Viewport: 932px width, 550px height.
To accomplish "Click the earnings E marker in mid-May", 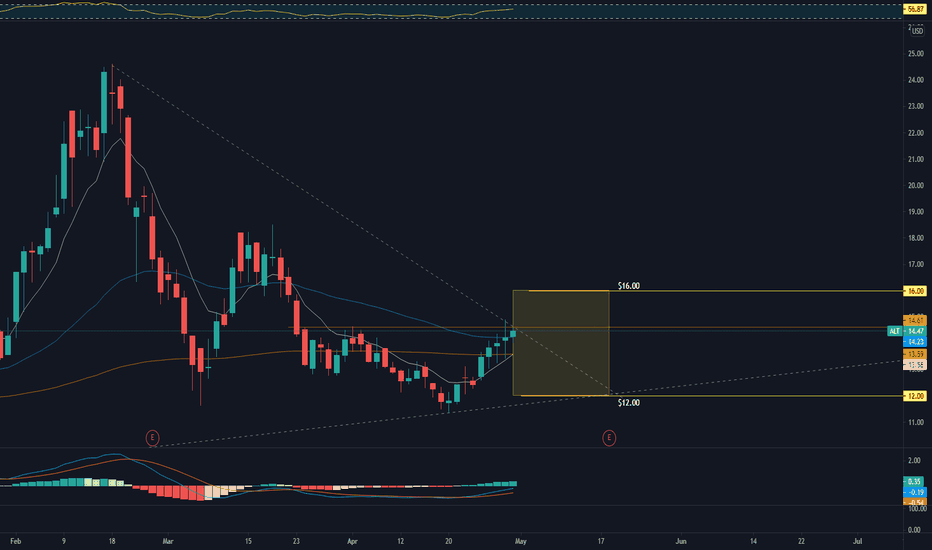I will [609, 438].
